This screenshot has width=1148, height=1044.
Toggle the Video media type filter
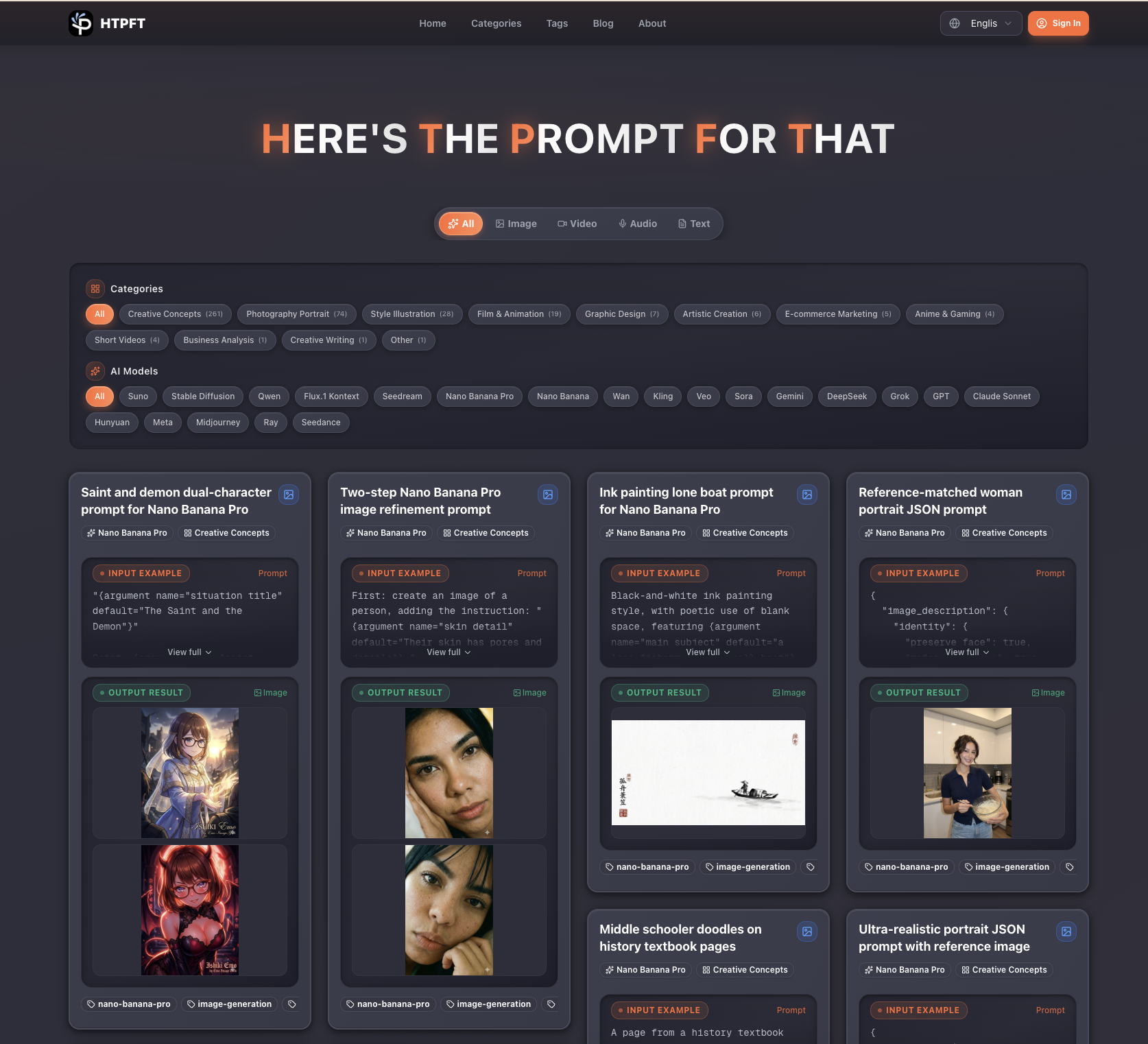tap(577, 224)
